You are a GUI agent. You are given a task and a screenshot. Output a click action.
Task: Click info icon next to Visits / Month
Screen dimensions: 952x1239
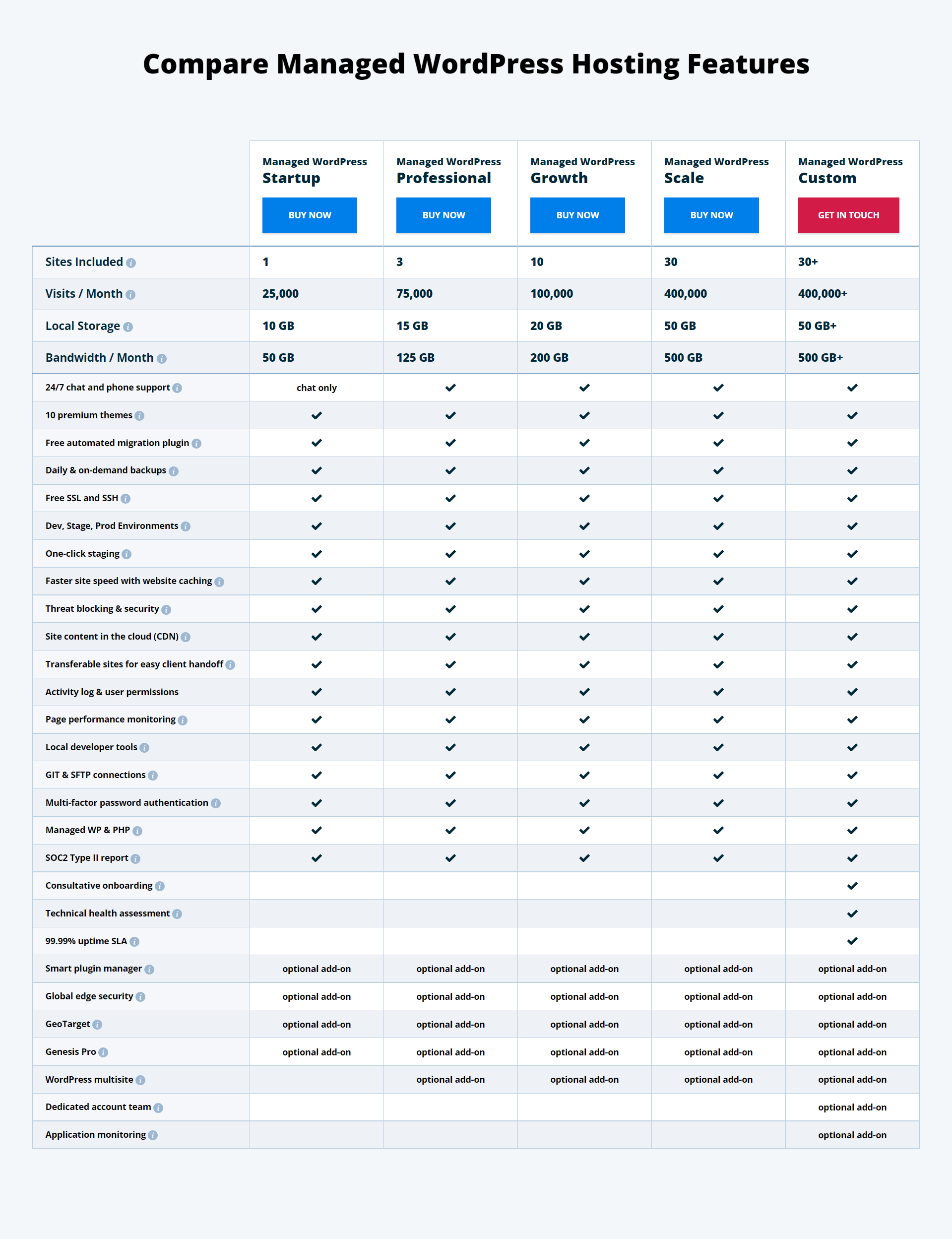click(130, 295)
